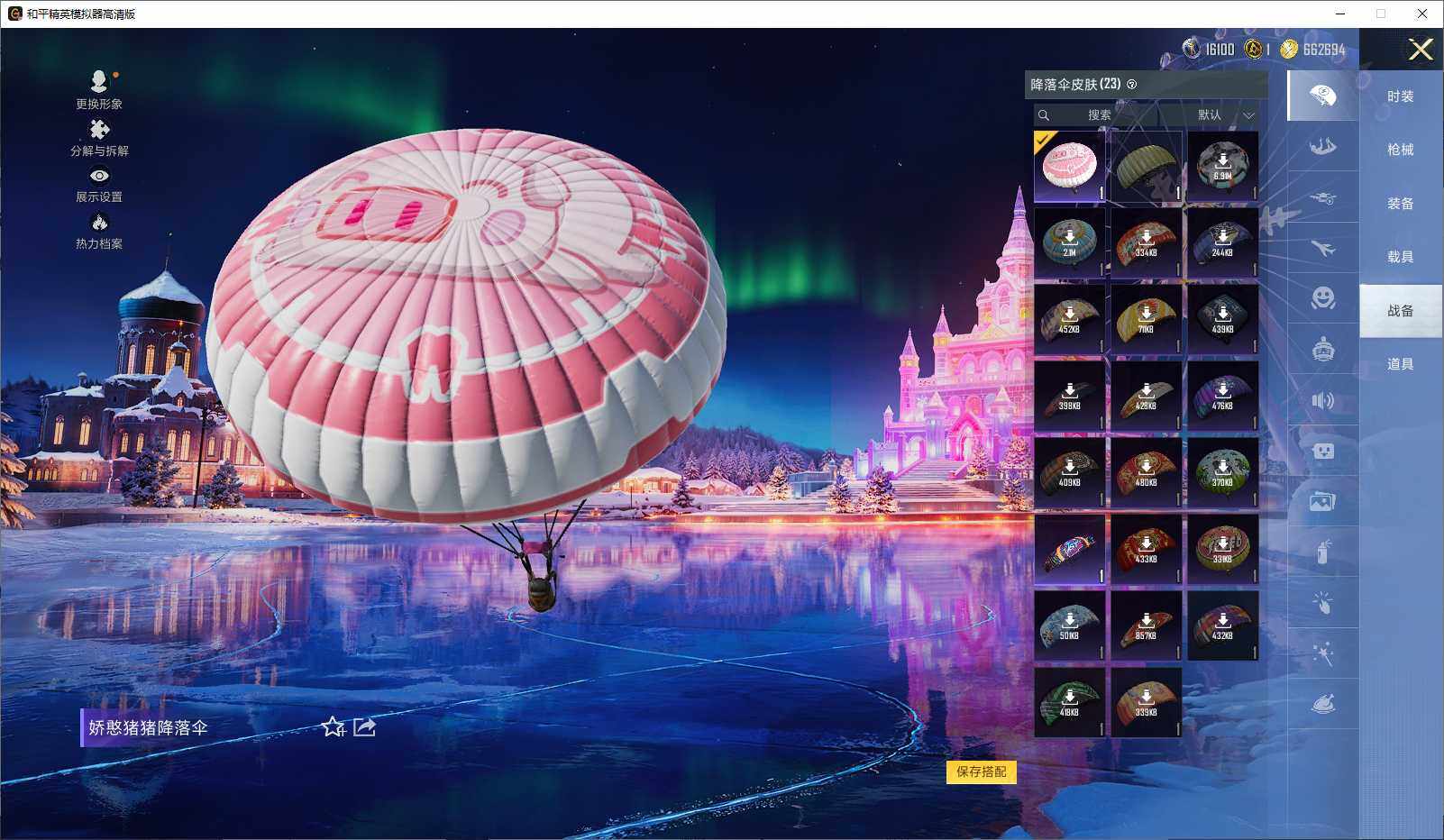This screenshot has width=1444, height=840.
Task: Download the 432KB striped parachute skin
Action: 1223,626
